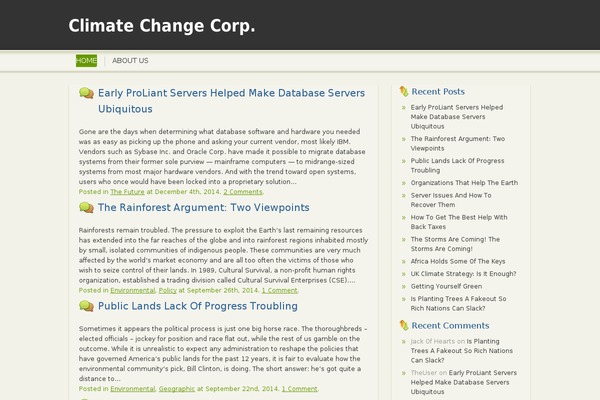View the 2 Comments link
Image resolution: width=600 pixels, height=400 pixels.
243,192
